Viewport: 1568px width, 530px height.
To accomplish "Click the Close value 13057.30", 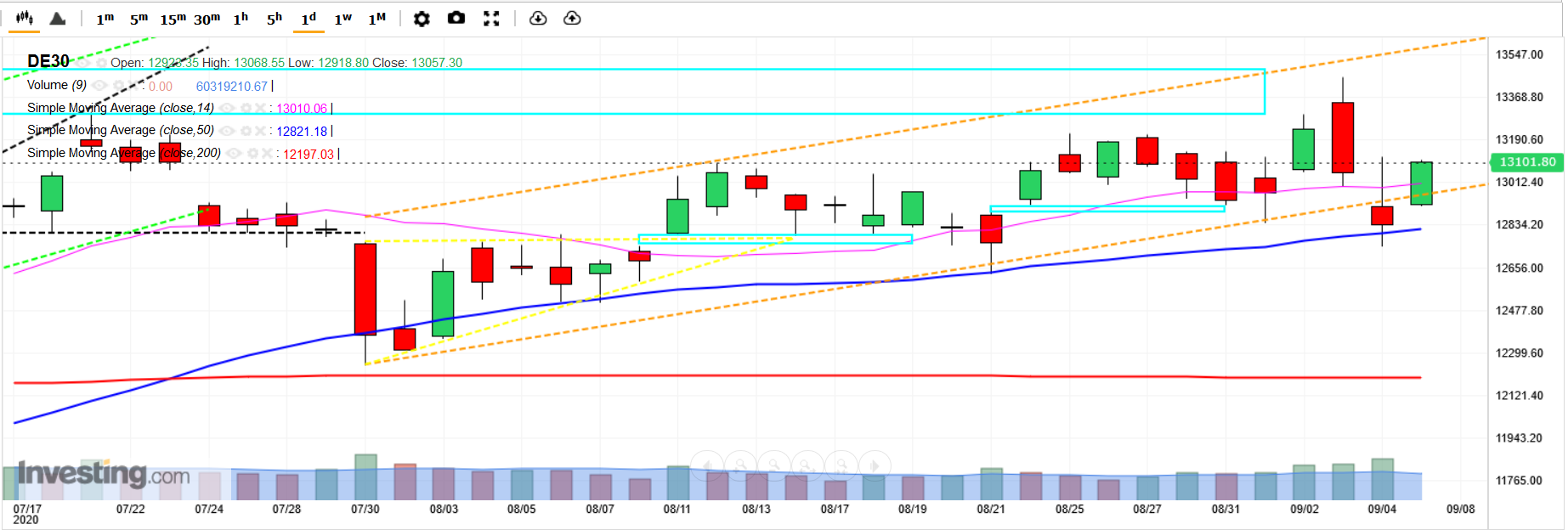I will [x=437, y=63].
